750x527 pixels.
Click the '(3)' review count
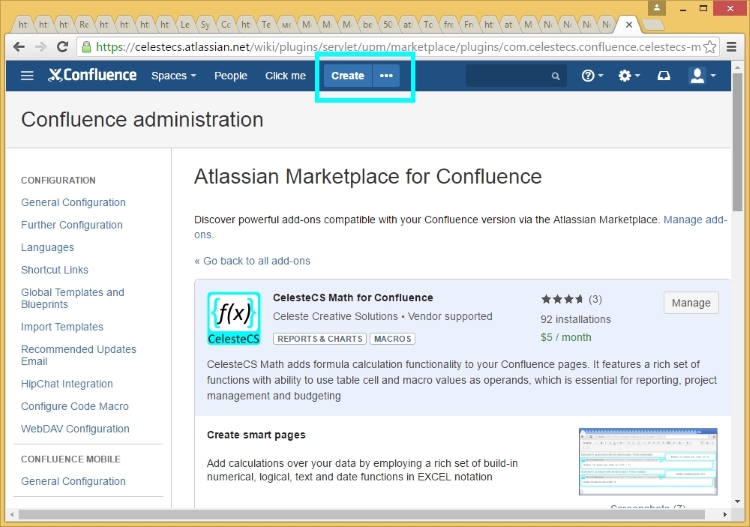595,299
